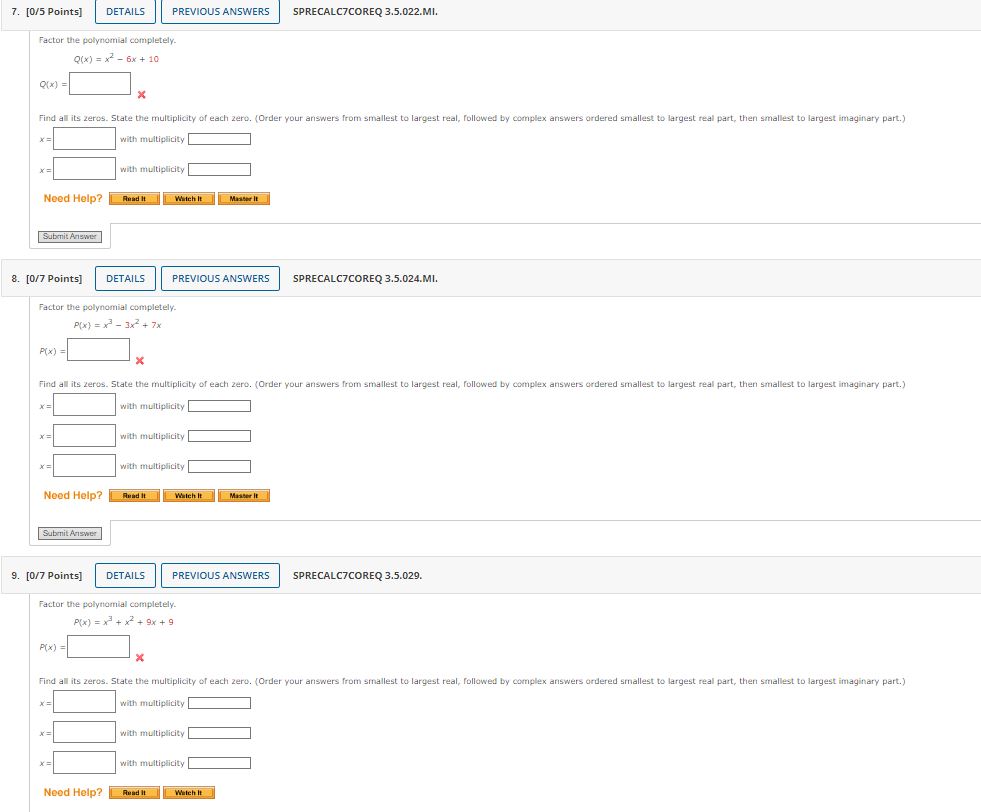The image size is (981, 812).
Task: Open DETAILS for question 9
Action: pyautogui.click(x=124, y=575)
